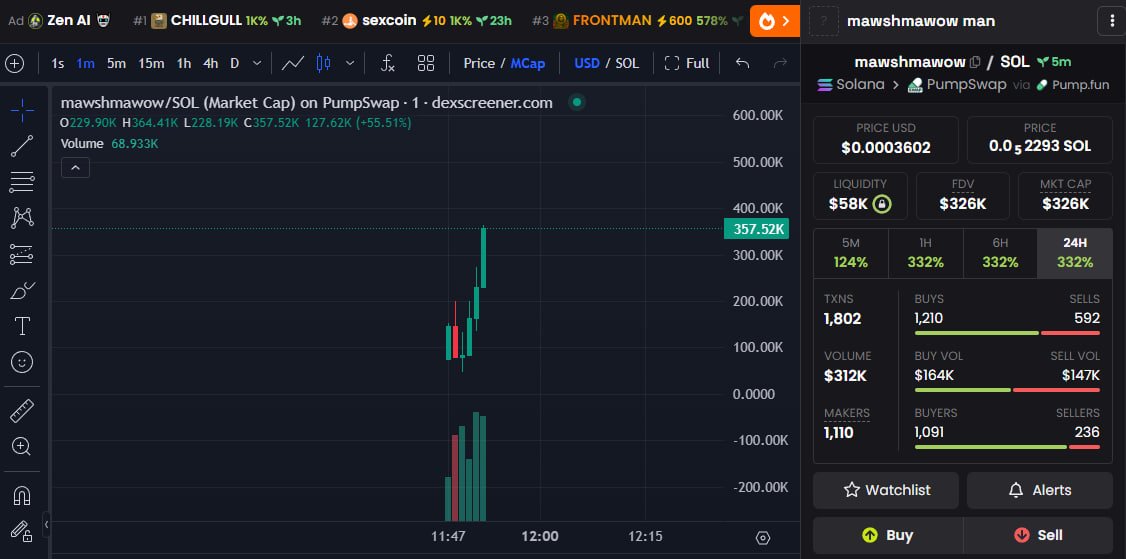Screen dimensions: 1126x559
Task: Expand chart type dropdown arrow
Action: pos(350,63)
